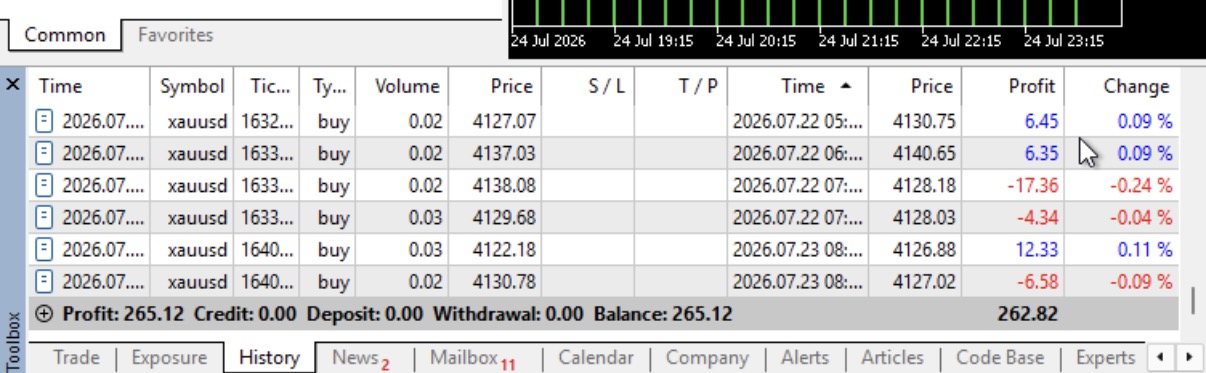This screenshot has width=1206, height=373.
Task: Select the row icon for profit -4.34
Action: (x=43, y=217)
